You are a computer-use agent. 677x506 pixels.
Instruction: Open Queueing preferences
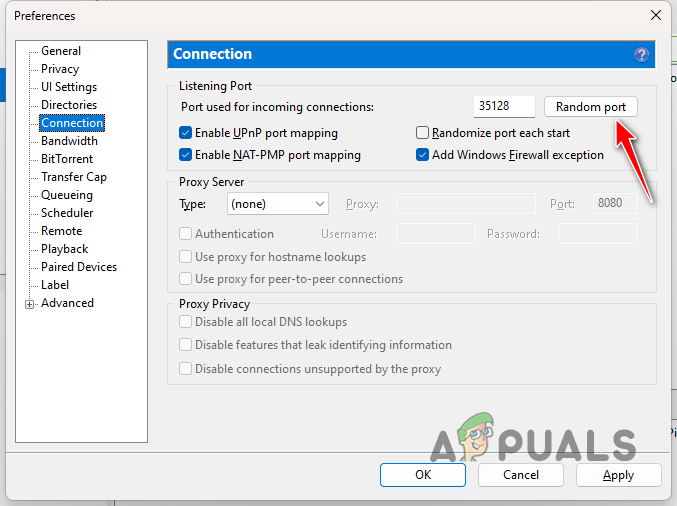[x=67, y=195]
